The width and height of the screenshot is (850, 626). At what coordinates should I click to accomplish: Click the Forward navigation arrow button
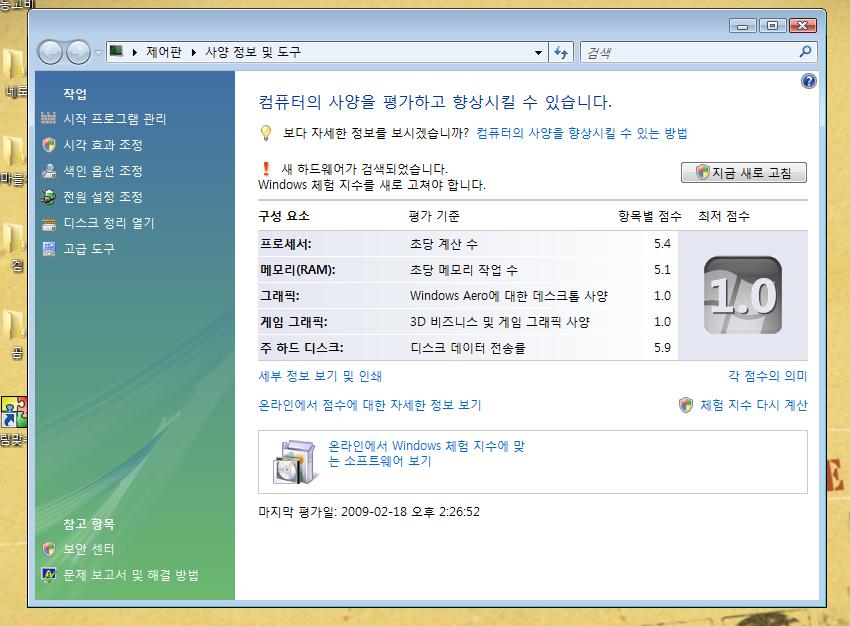coord(78,53)
